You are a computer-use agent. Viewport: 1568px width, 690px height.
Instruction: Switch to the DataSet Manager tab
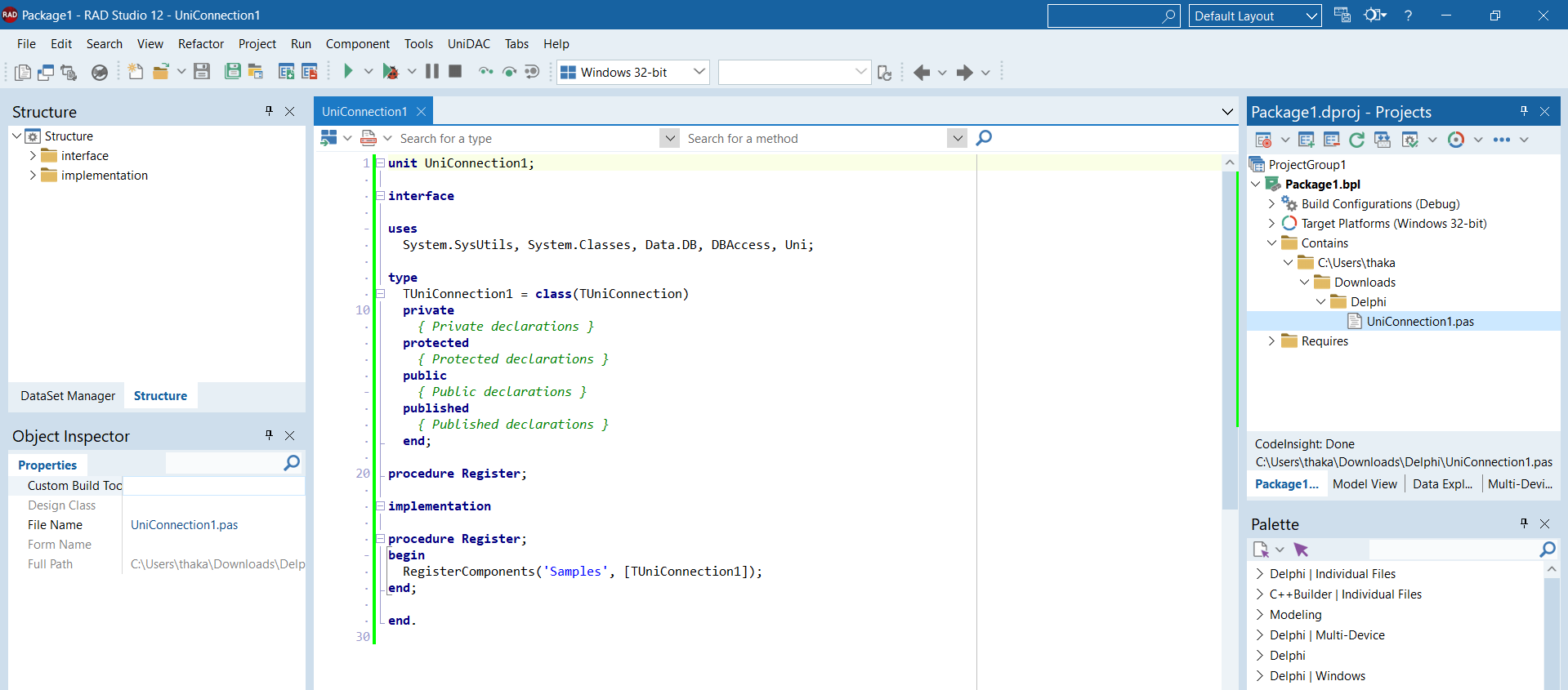68,396
